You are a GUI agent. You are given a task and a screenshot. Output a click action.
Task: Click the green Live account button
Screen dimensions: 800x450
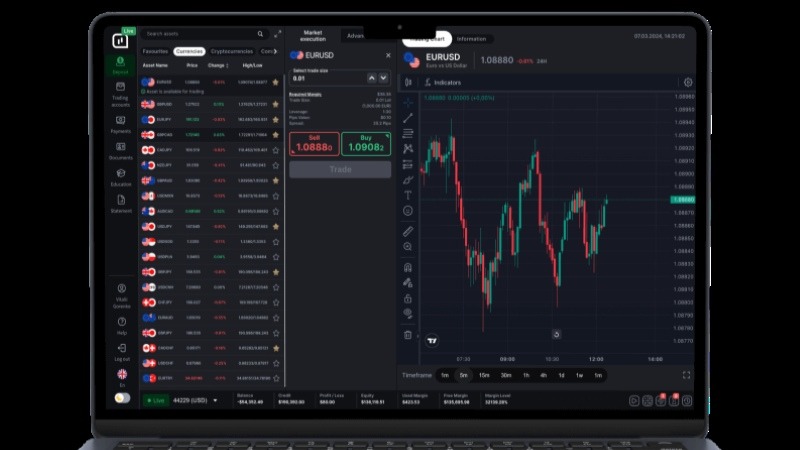tap(156, 401)
